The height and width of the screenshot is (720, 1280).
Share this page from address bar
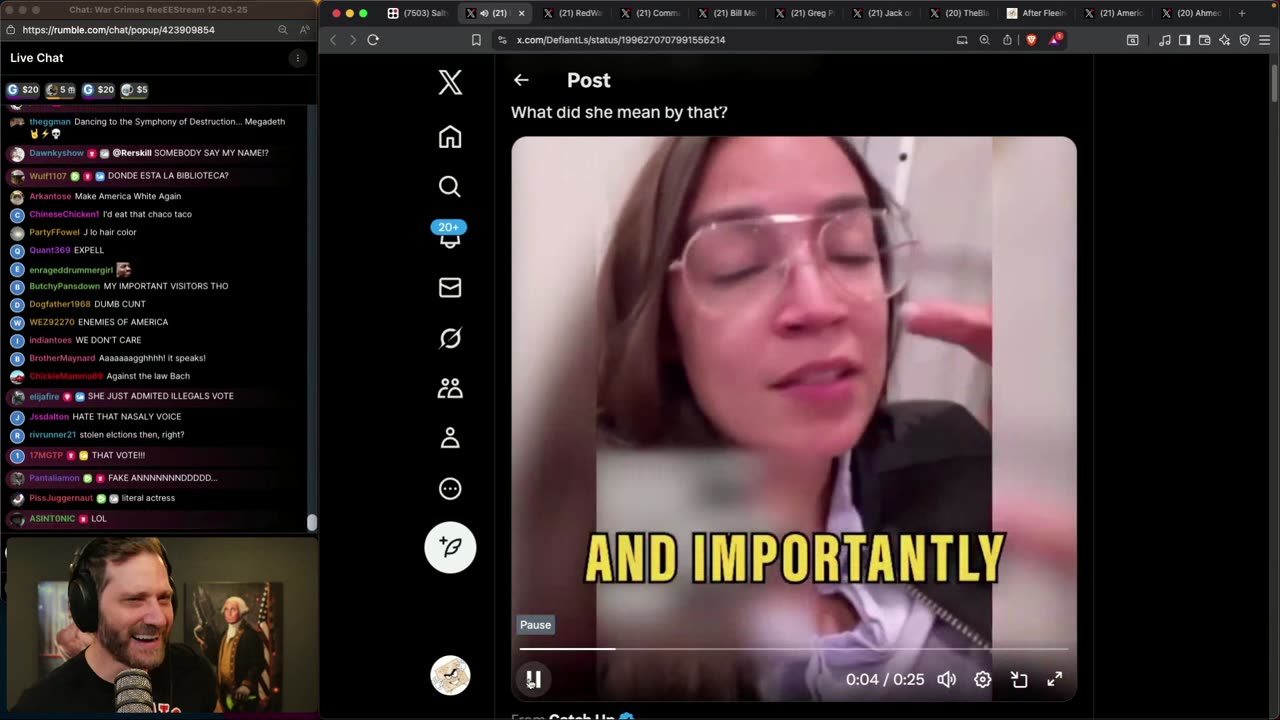pos(1007,40)
